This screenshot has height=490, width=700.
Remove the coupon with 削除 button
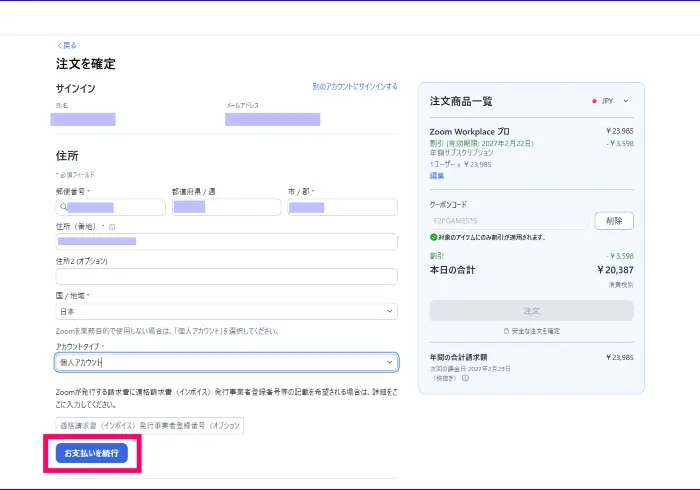point(614,221)
